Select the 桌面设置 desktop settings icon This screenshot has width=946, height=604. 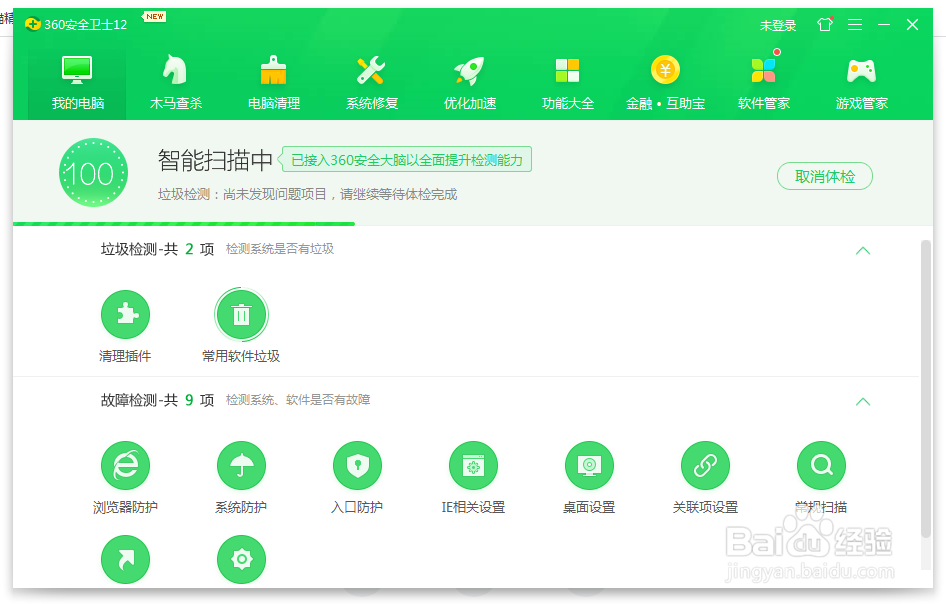click(589, 465)
